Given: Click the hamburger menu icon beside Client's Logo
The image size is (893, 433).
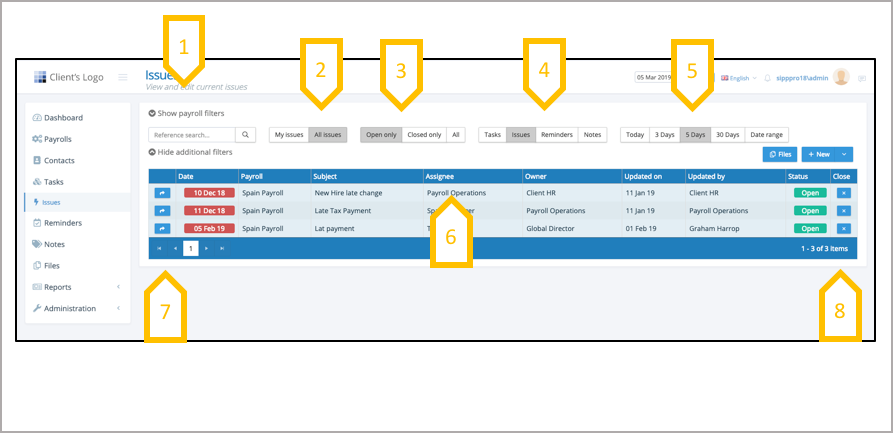Looking at the screenshot, I should [123, 77].
